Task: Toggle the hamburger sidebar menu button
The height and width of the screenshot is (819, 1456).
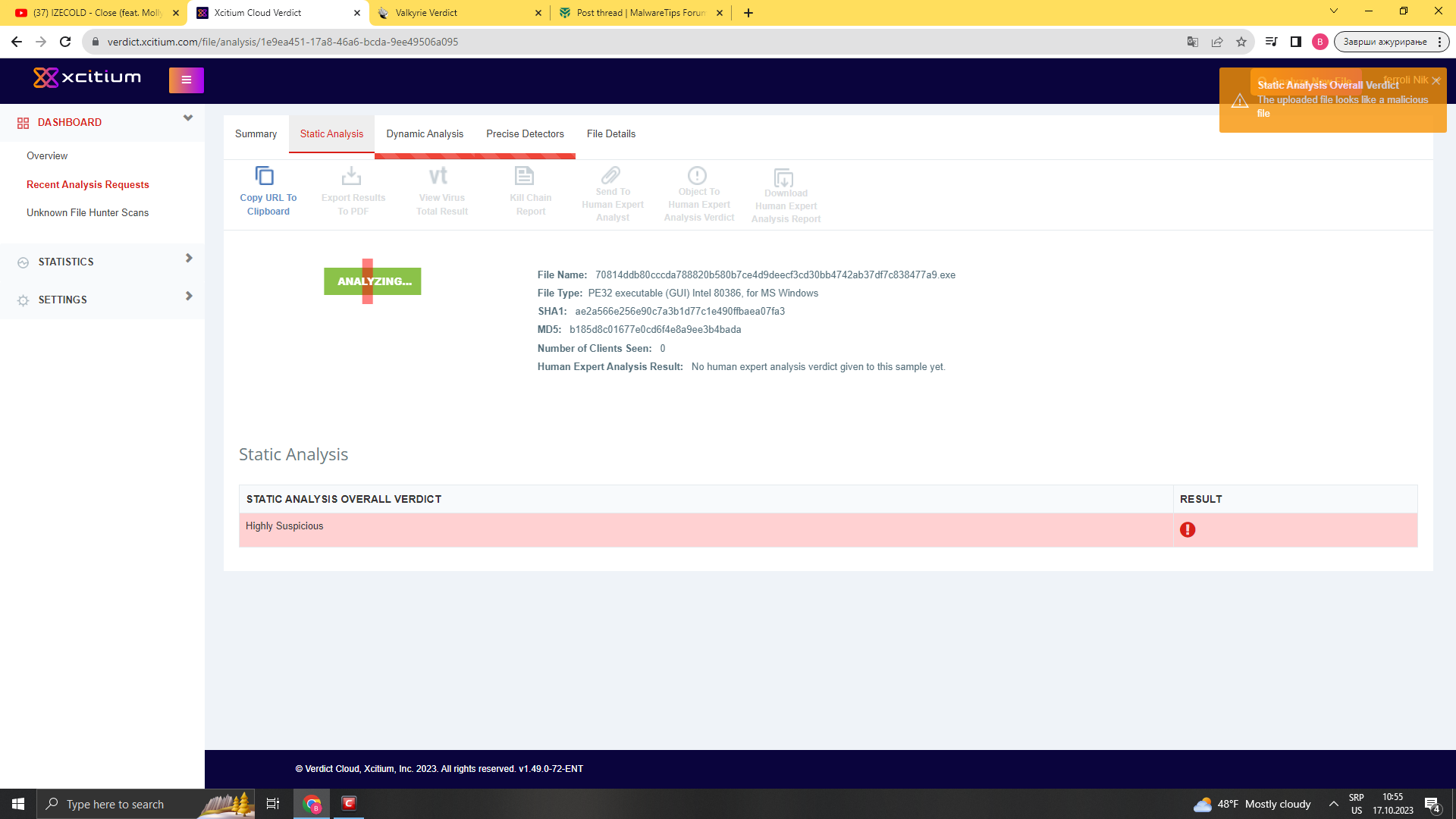Action: pyautogui.click(x=187, y=80)
